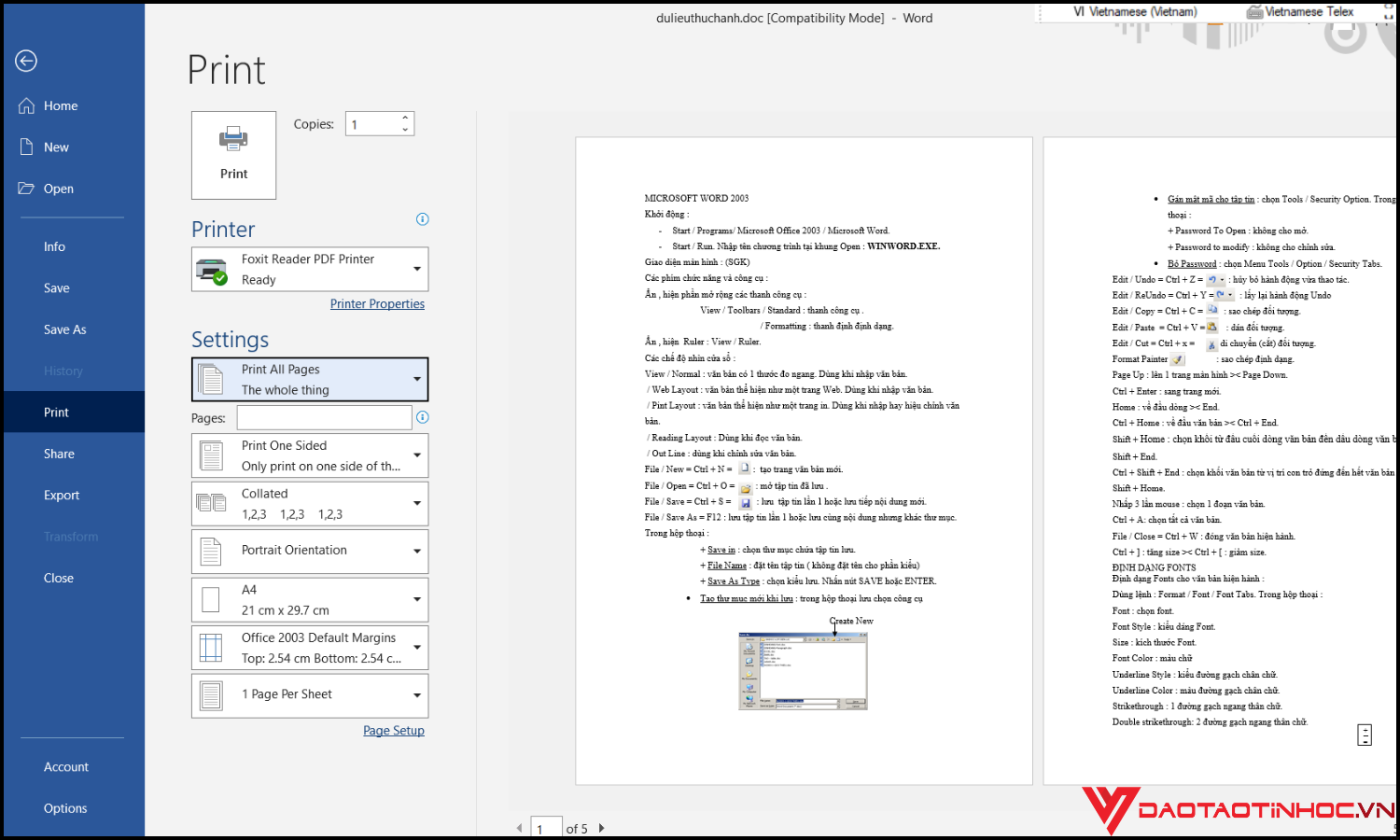Click the Page Setup link

(x=393, y=731)
